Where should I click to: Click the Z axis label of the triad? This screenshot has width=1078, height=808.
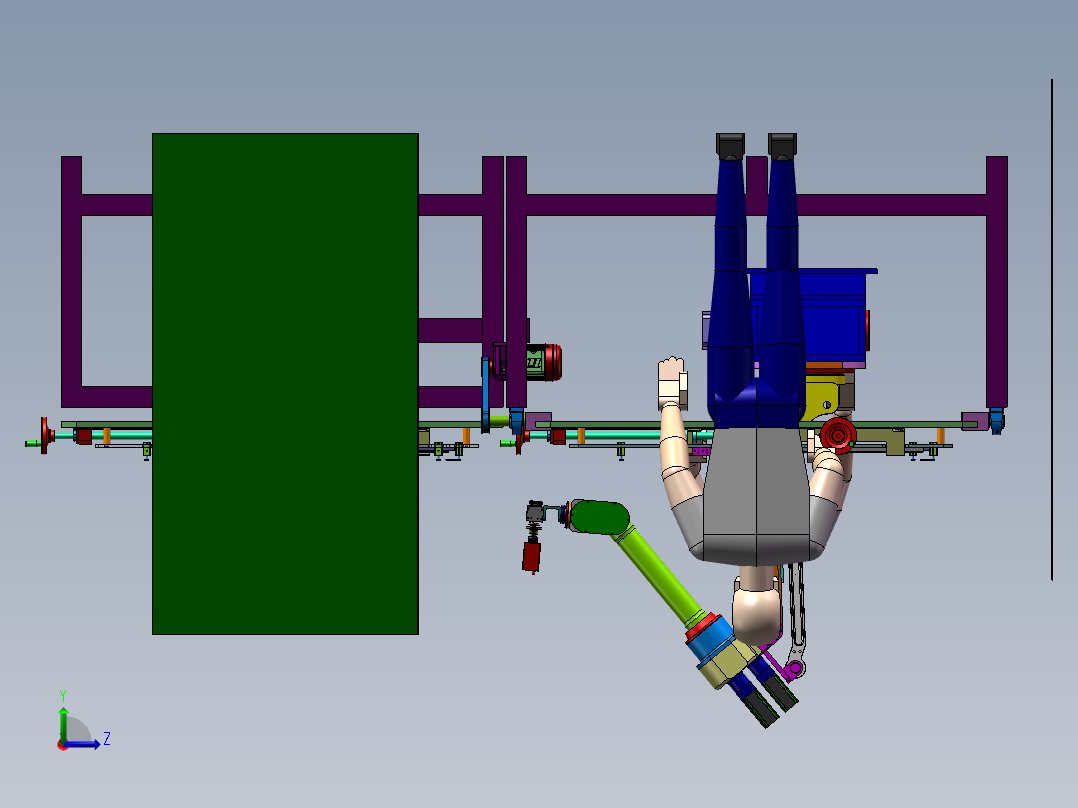107,739
